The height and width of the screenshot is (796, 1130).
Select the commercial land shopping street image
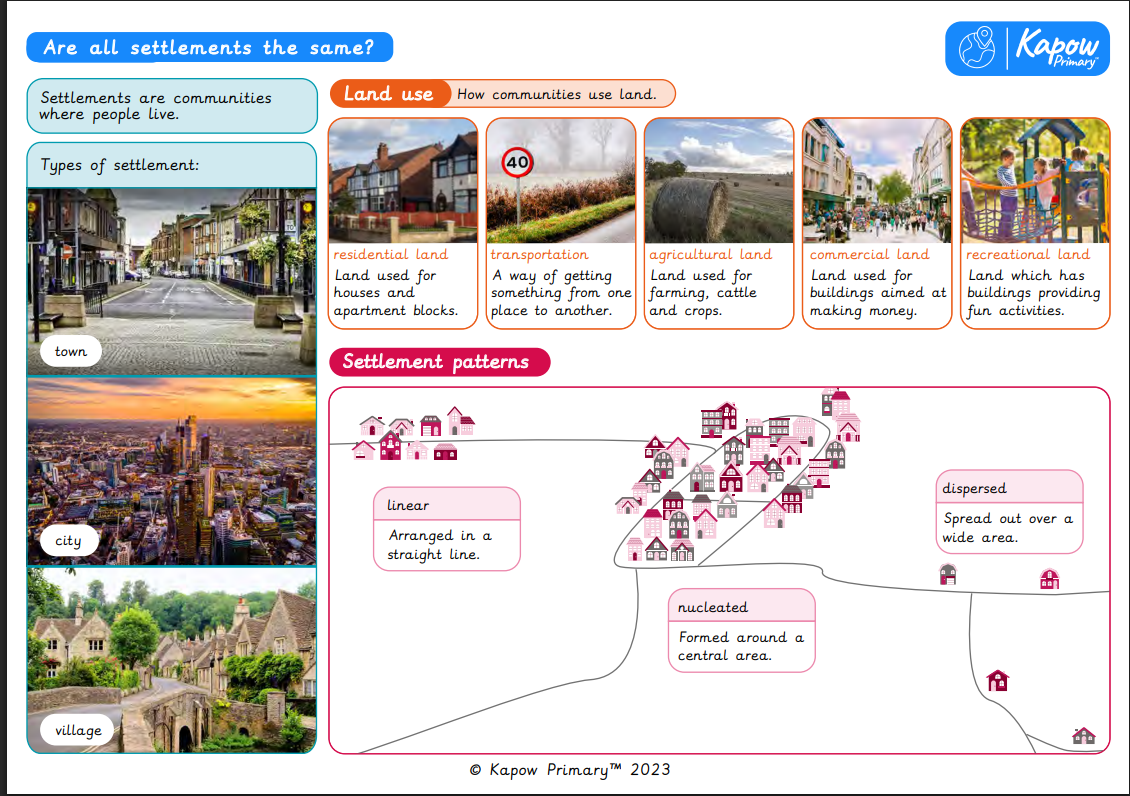tap(877, 181)
